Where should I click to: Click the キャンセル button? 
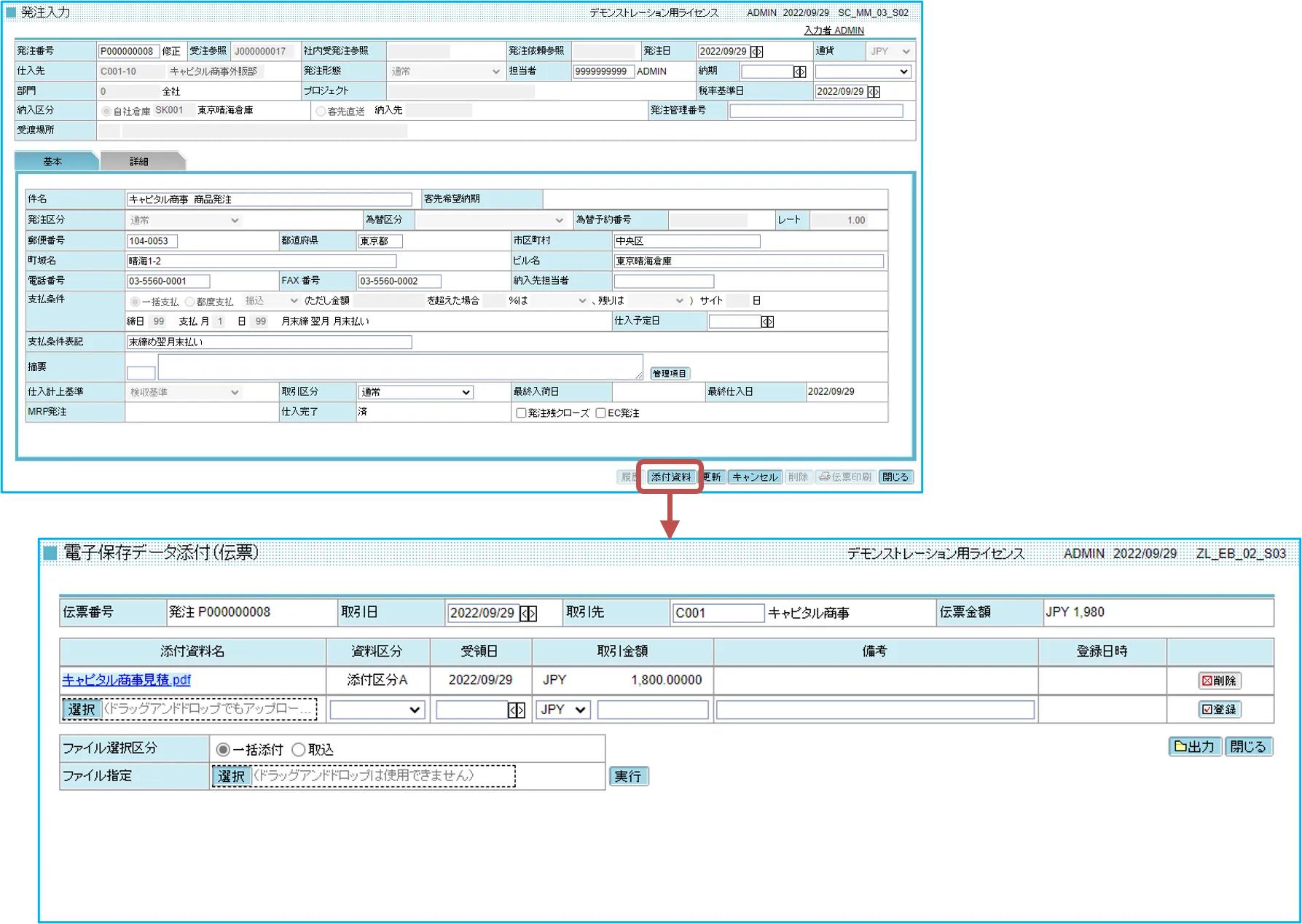pyautogui.click(x=755, y=477)
